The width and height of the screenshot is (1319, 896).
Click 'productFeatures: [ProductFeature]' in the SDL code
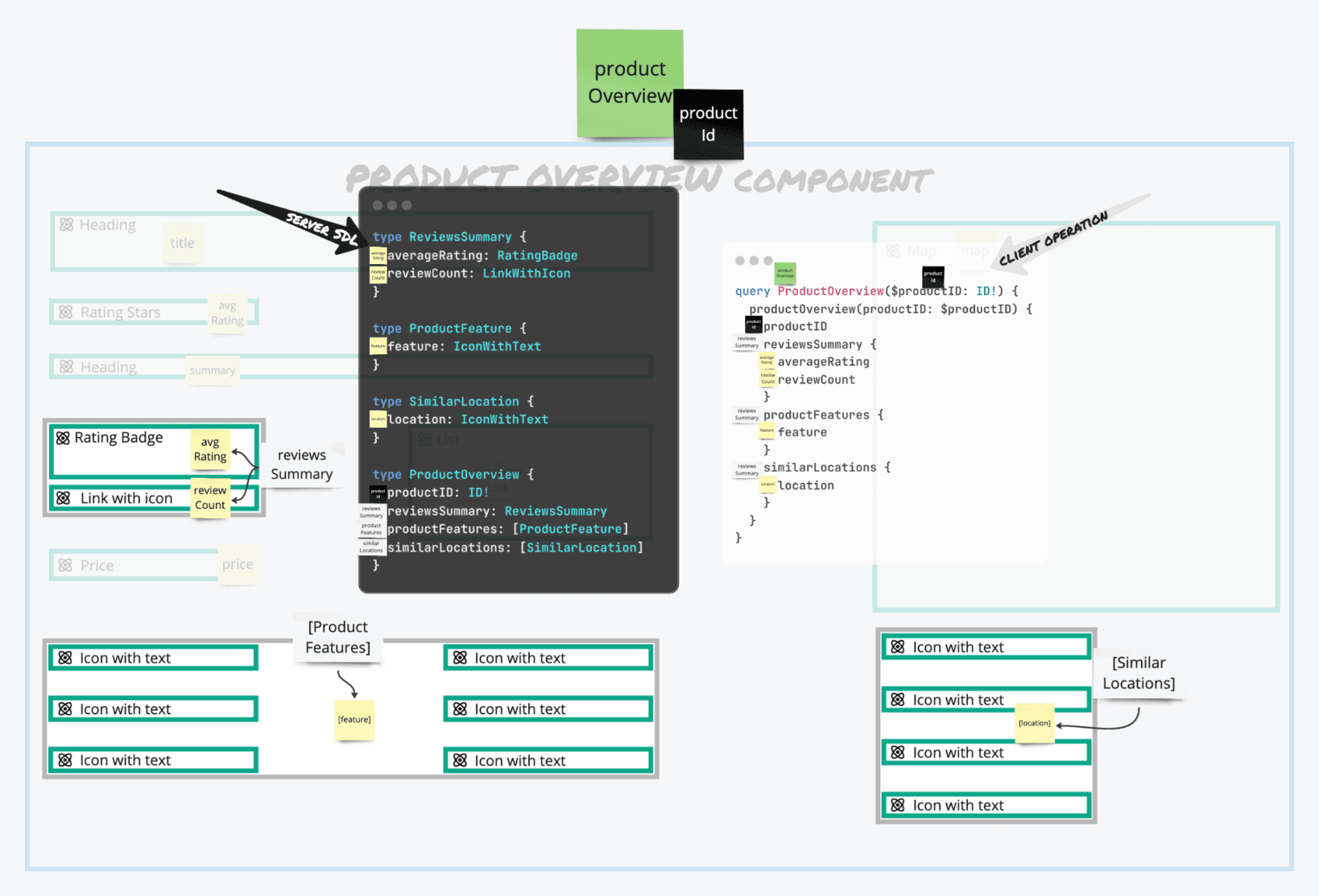508,529
